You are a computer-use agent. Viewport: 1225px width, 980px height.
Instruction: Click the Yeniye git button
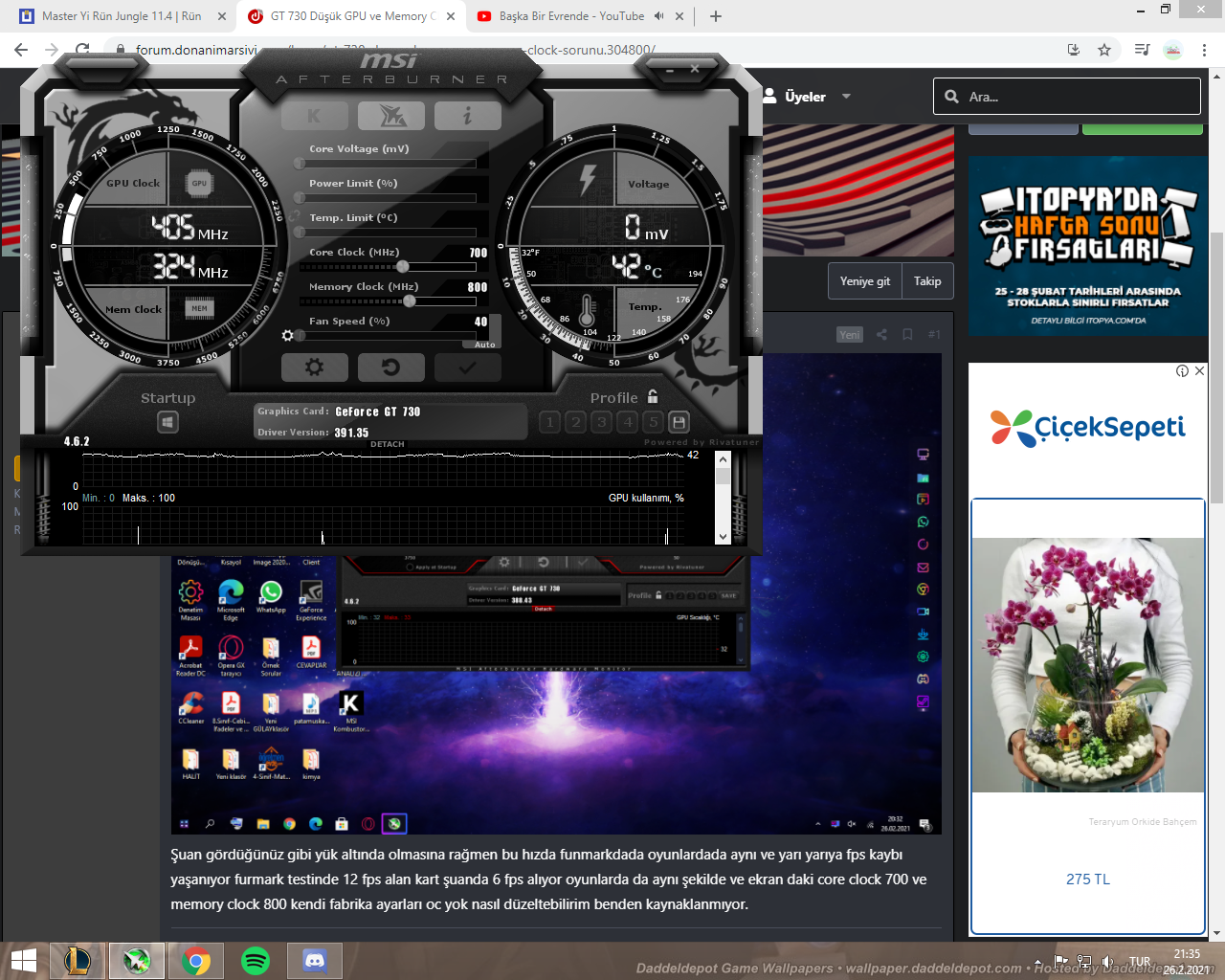pyautogui.click(x=865, y=281)
